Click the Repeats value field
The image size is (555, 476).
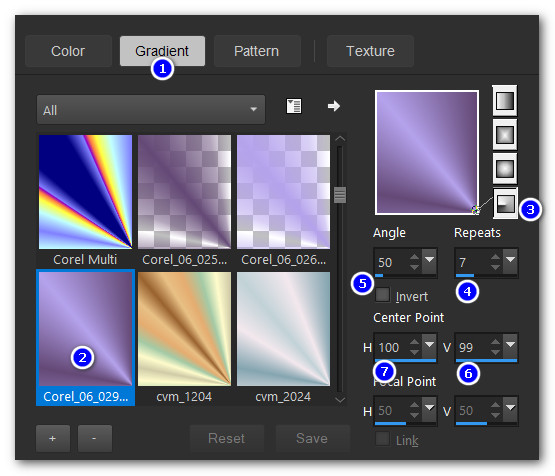[473, 262]
